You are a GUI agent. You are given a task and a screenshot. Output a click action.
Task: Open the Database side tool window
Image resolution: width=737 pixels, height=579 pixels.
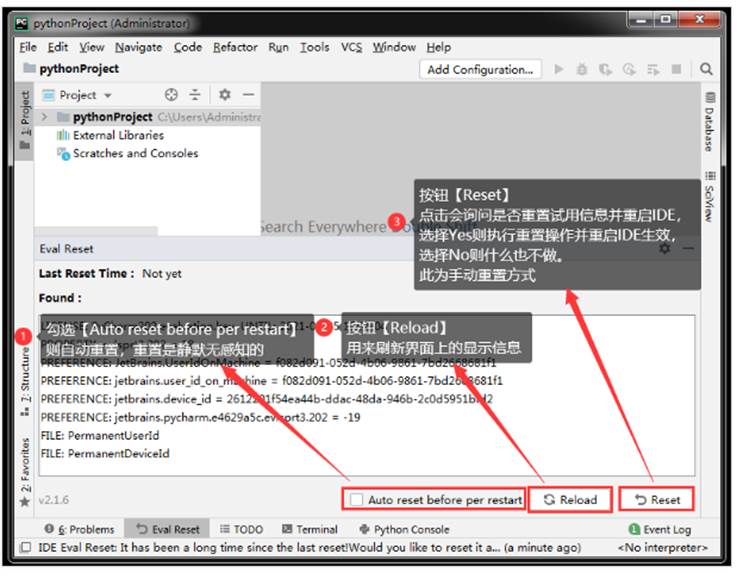[710, 122]
